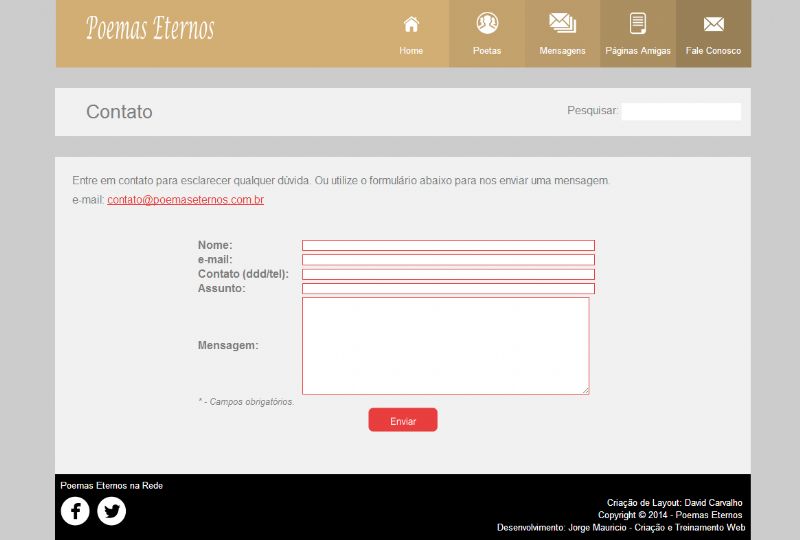Click the Páginas Amigas document icon

(x=638, y=23)
